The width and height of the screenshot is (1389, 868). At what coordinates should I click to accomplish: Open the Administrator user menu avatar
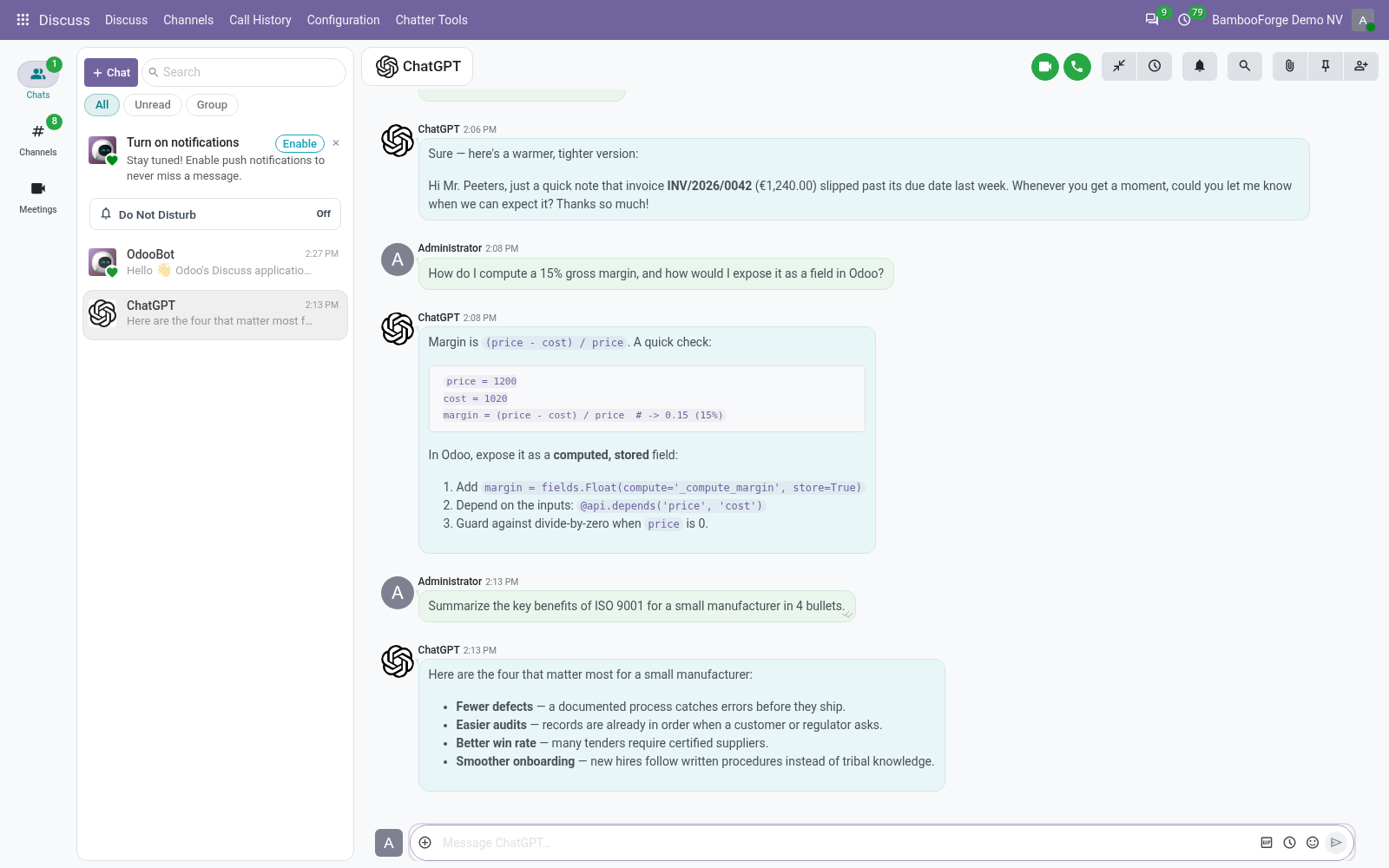click(x=1363, y=19)
